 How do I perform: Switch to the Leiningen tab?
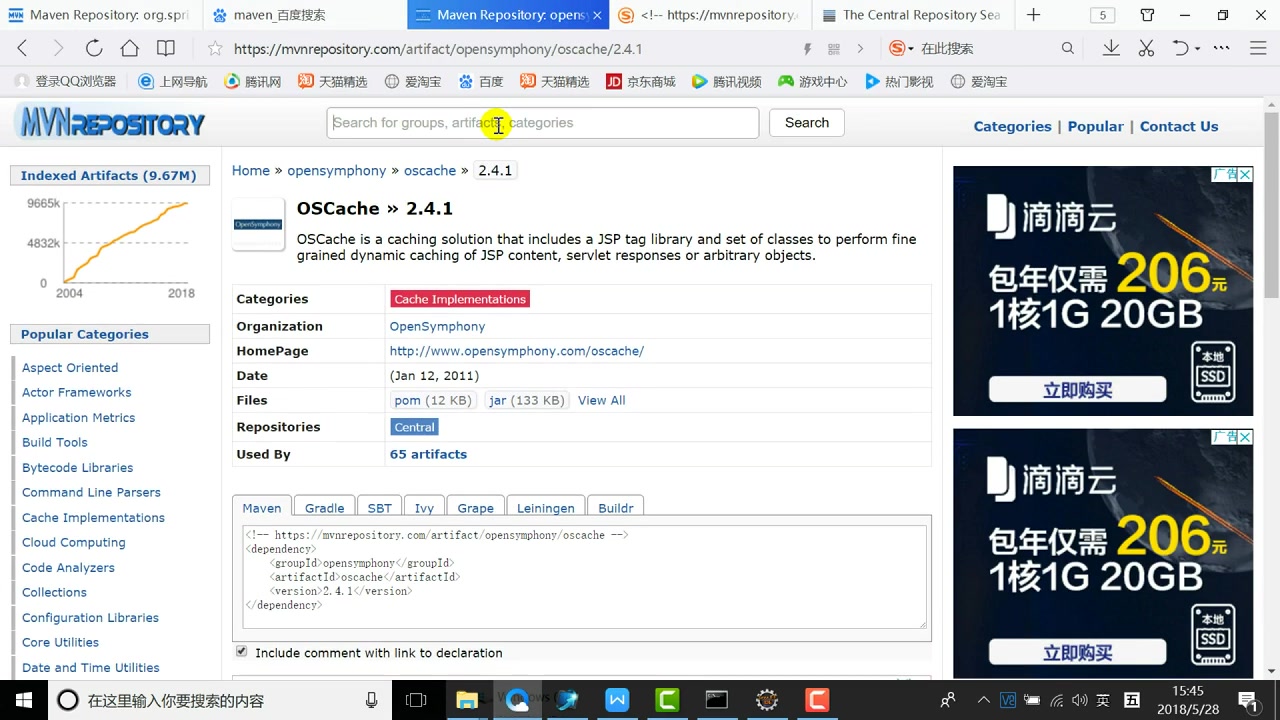coord(546,508)
